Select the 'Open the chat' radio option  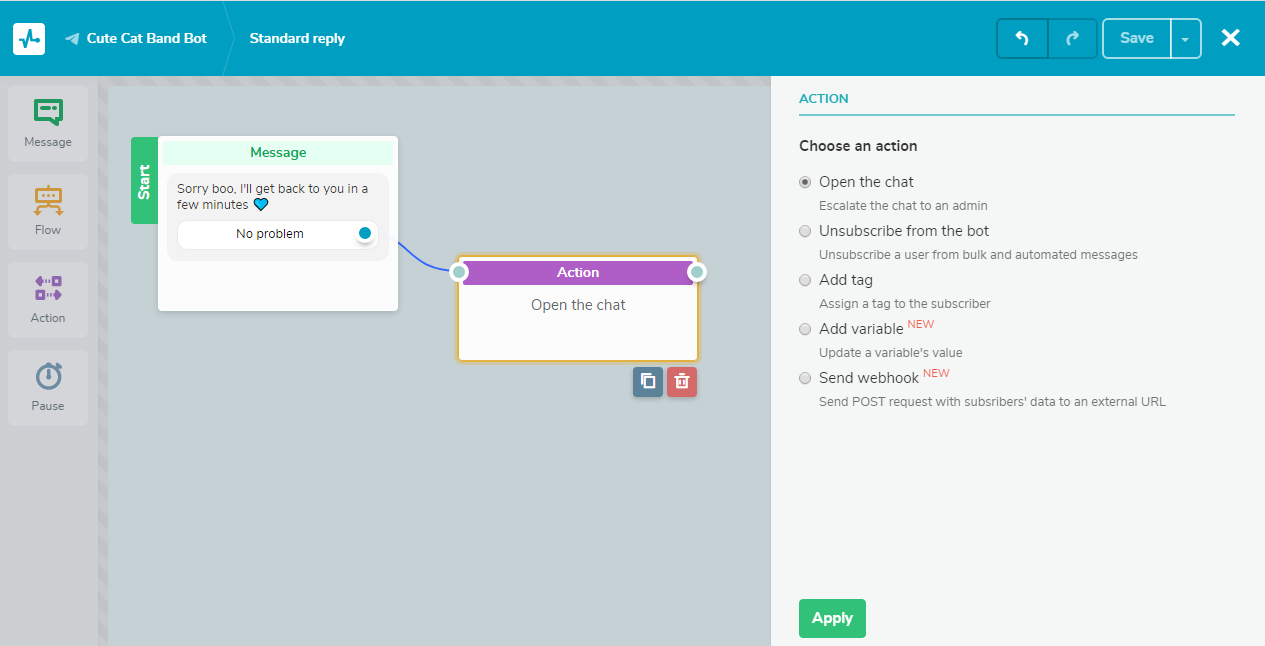805,183
